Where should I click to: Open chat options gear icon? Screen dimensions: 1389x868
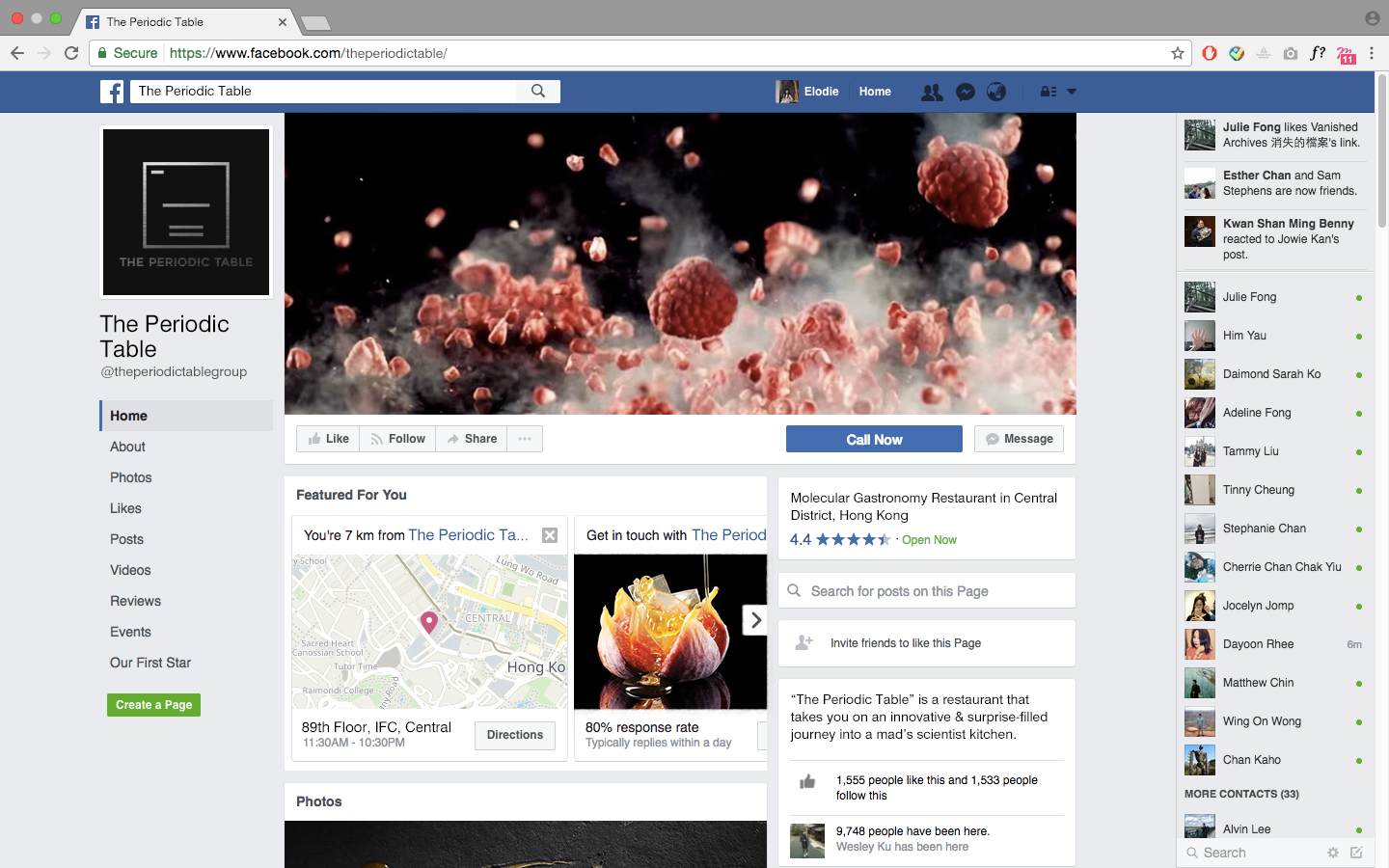(1333, 853)
